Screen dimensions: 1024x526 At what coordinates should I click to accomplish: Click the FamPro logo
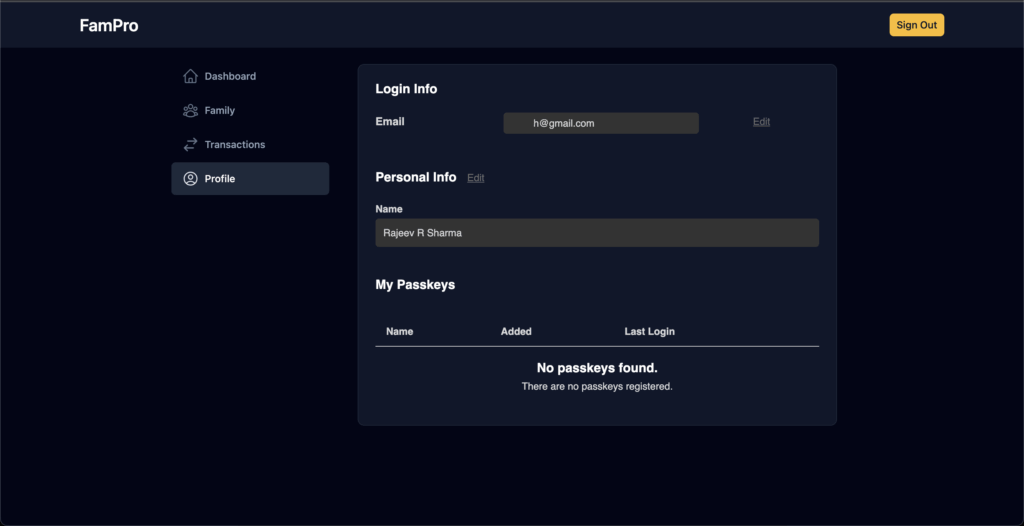pos(109,25)
